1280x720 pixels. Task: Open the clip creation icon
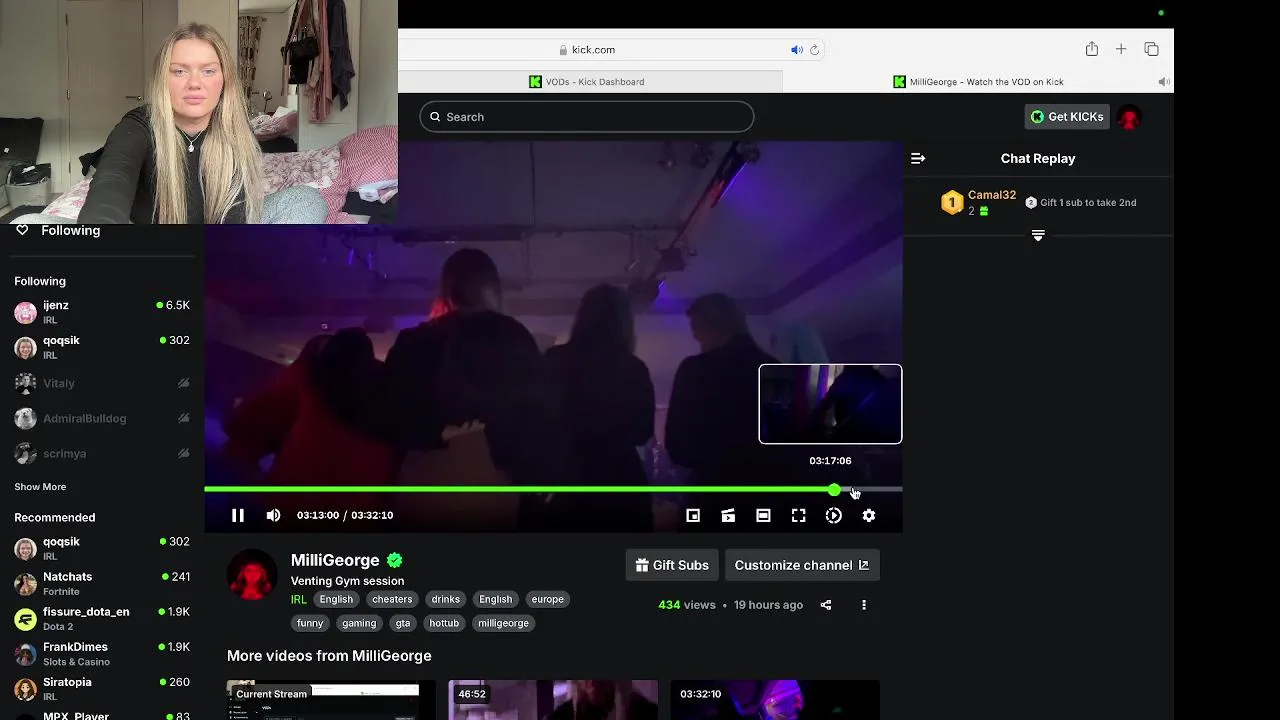point(728,515)
